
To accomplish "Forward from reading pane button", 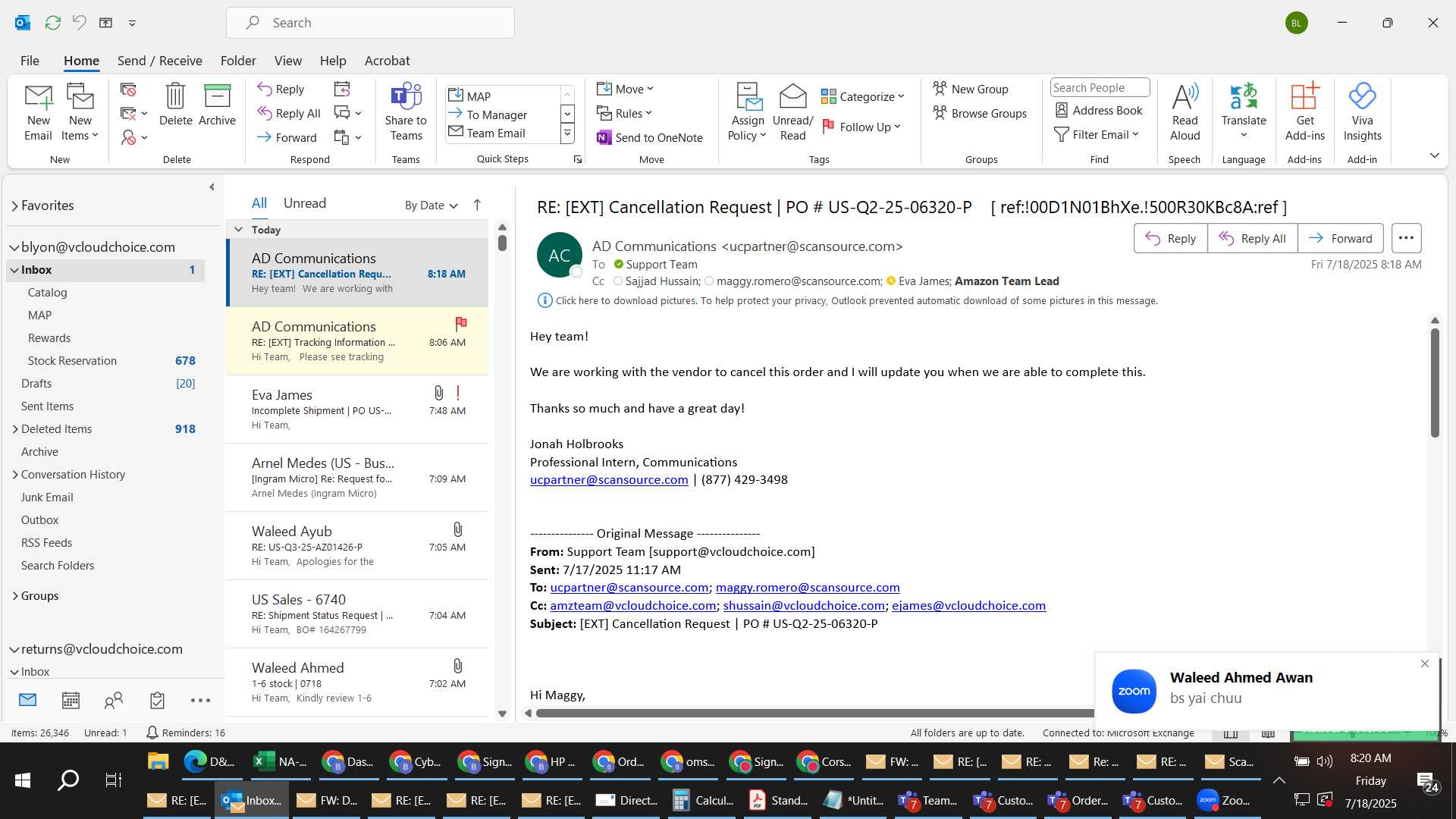I will [1340, 238].
